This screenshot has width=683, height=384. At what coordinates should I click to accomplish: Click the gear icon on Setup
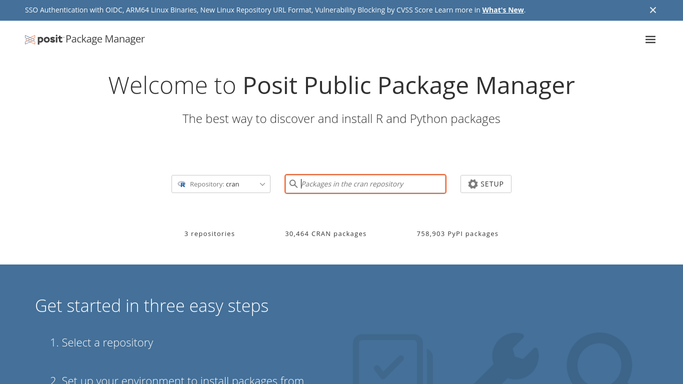pos(473,184)
